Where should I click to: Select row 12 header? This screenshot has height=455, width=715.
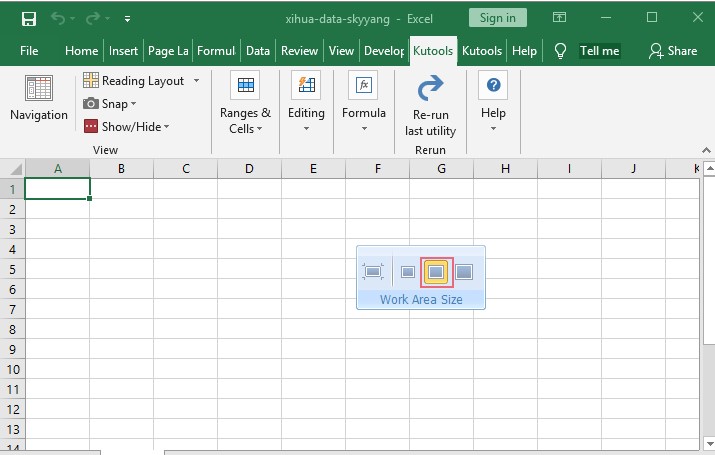13,409
